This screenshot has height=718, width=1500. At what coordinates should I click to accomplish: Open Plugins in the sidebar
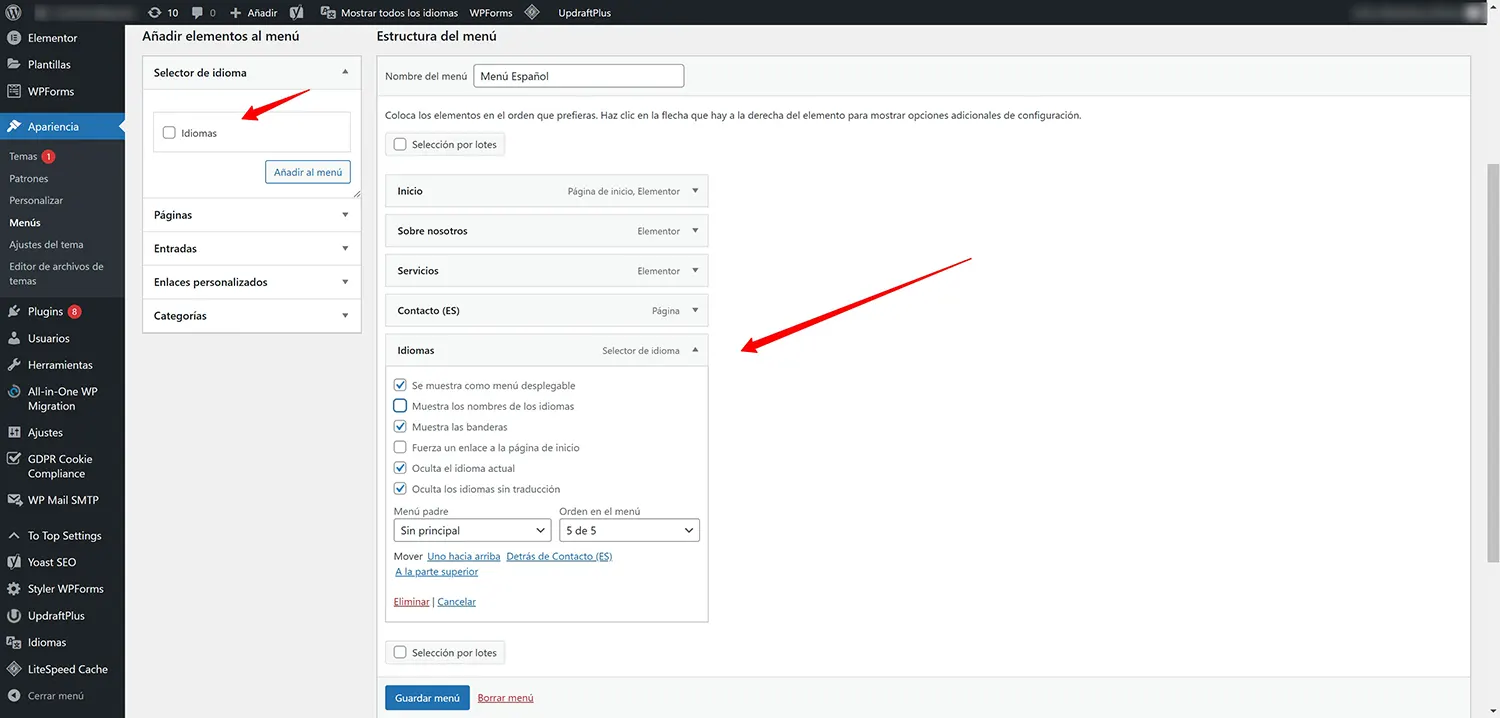[x=46, y=312]
